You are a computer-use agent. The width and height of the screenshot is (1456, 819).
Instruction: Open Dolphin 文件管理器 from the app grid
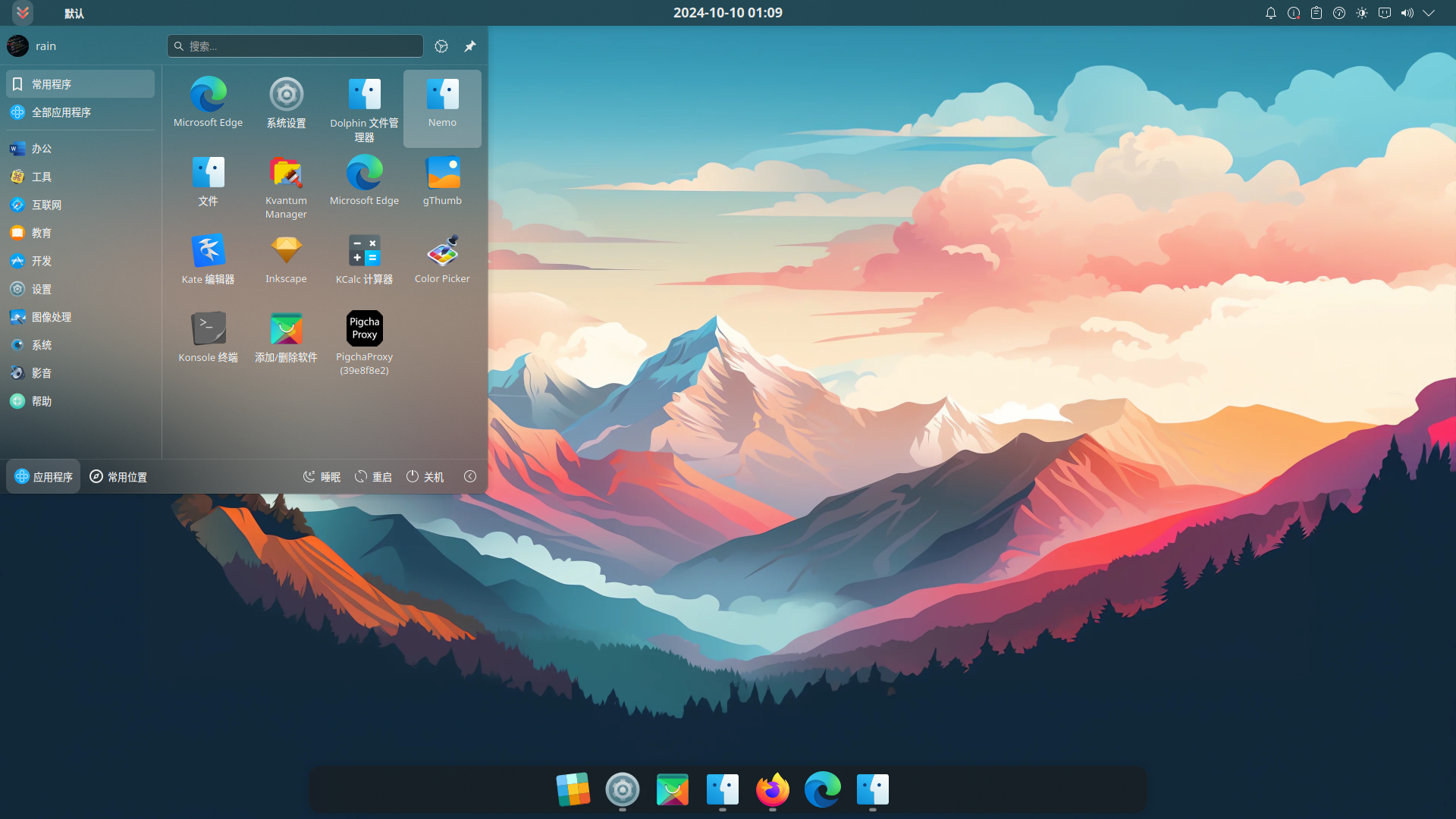(364, 108)
